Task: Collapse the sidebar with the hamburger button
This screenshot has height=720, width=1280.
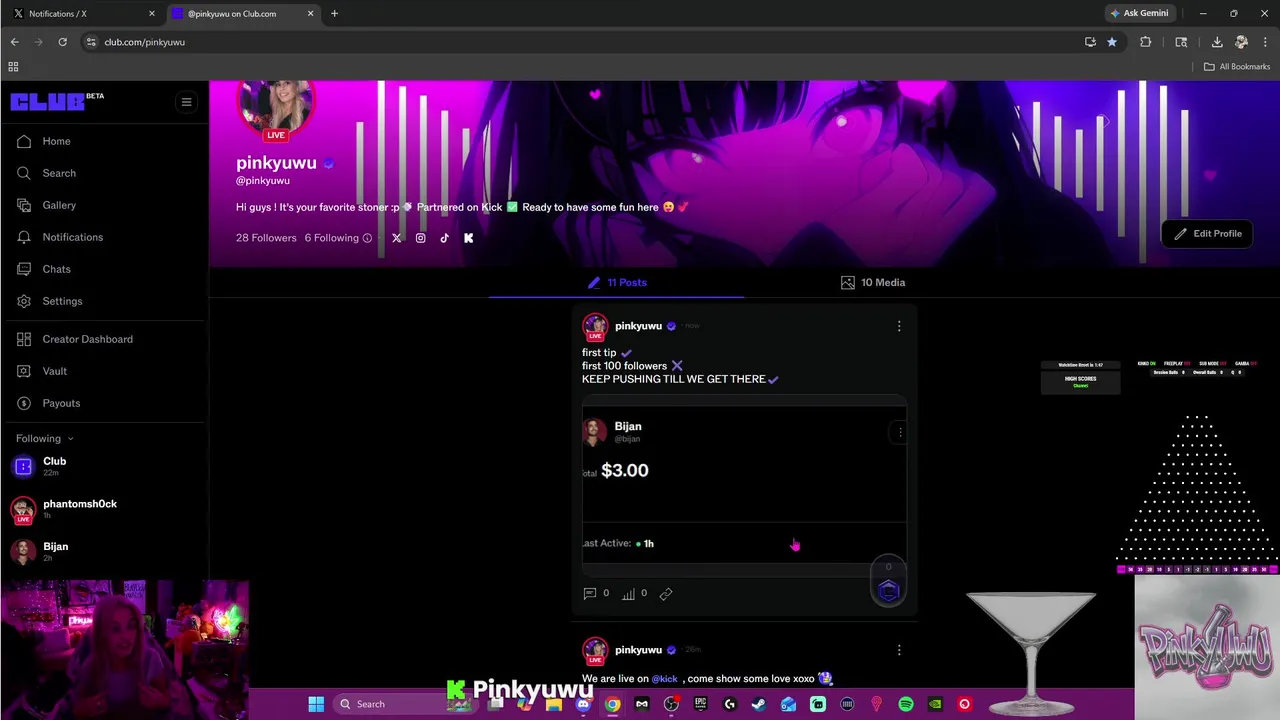Action: point(186,102)
